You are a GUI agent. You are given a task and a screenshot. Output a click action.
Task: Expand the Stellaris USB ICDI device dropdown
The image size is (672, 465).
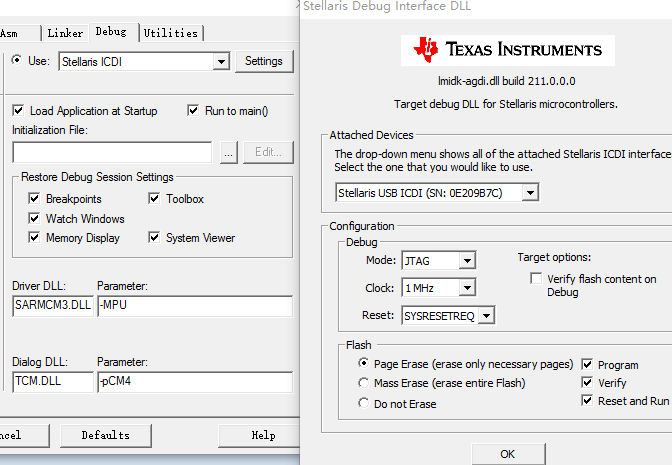click(530, 193)
